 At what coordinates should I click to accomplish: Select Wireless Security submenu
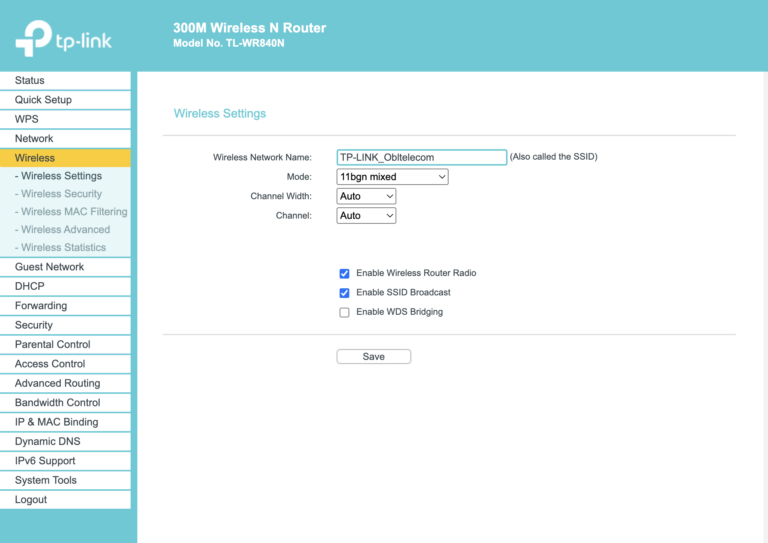point(61,194)
